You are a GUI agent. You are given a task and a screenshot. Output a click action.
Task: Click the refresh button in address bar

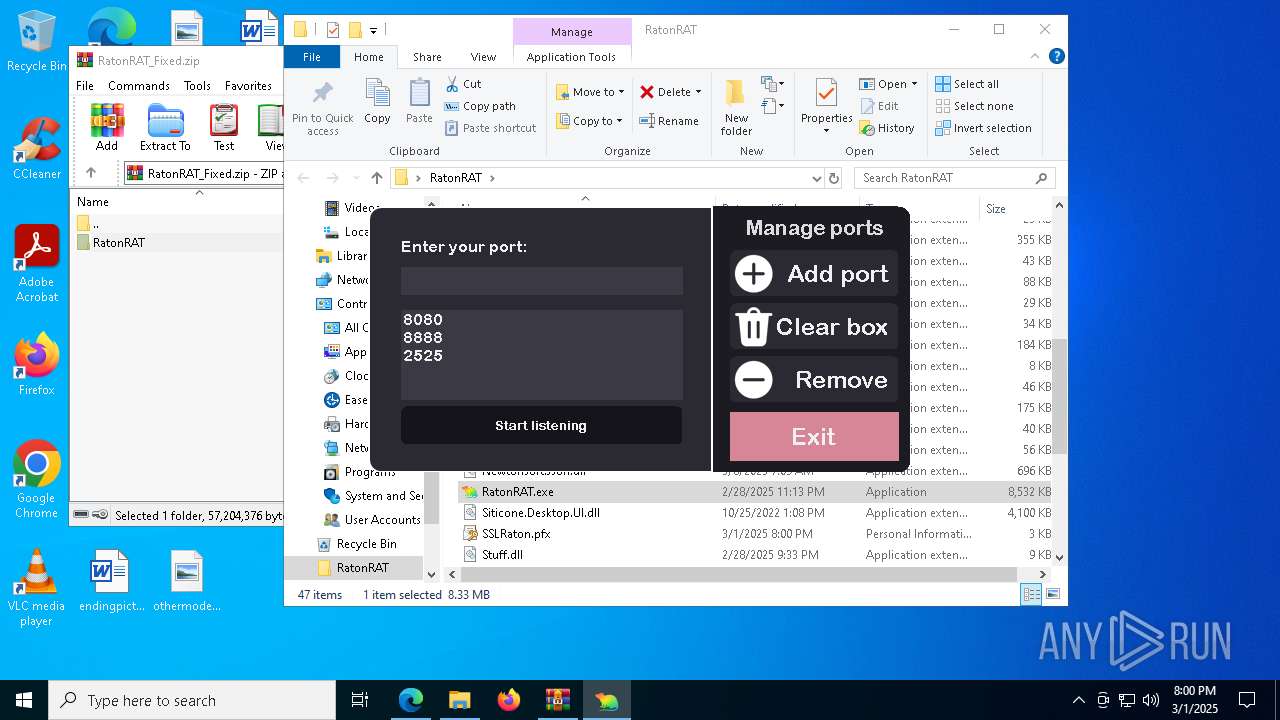coord(834,178)
